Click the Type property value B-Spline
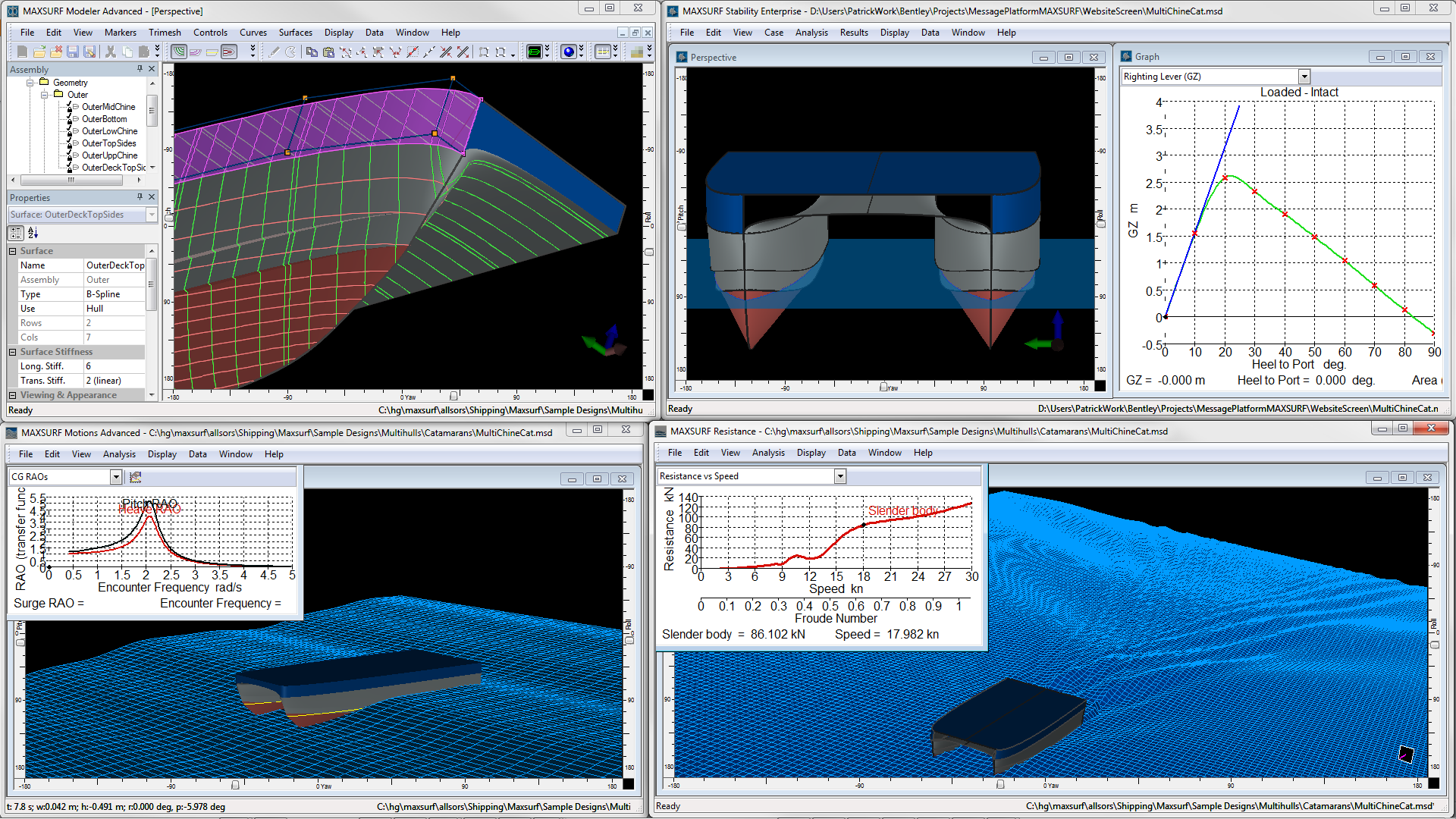This screenshot has height=819, width=1456. 114,294
